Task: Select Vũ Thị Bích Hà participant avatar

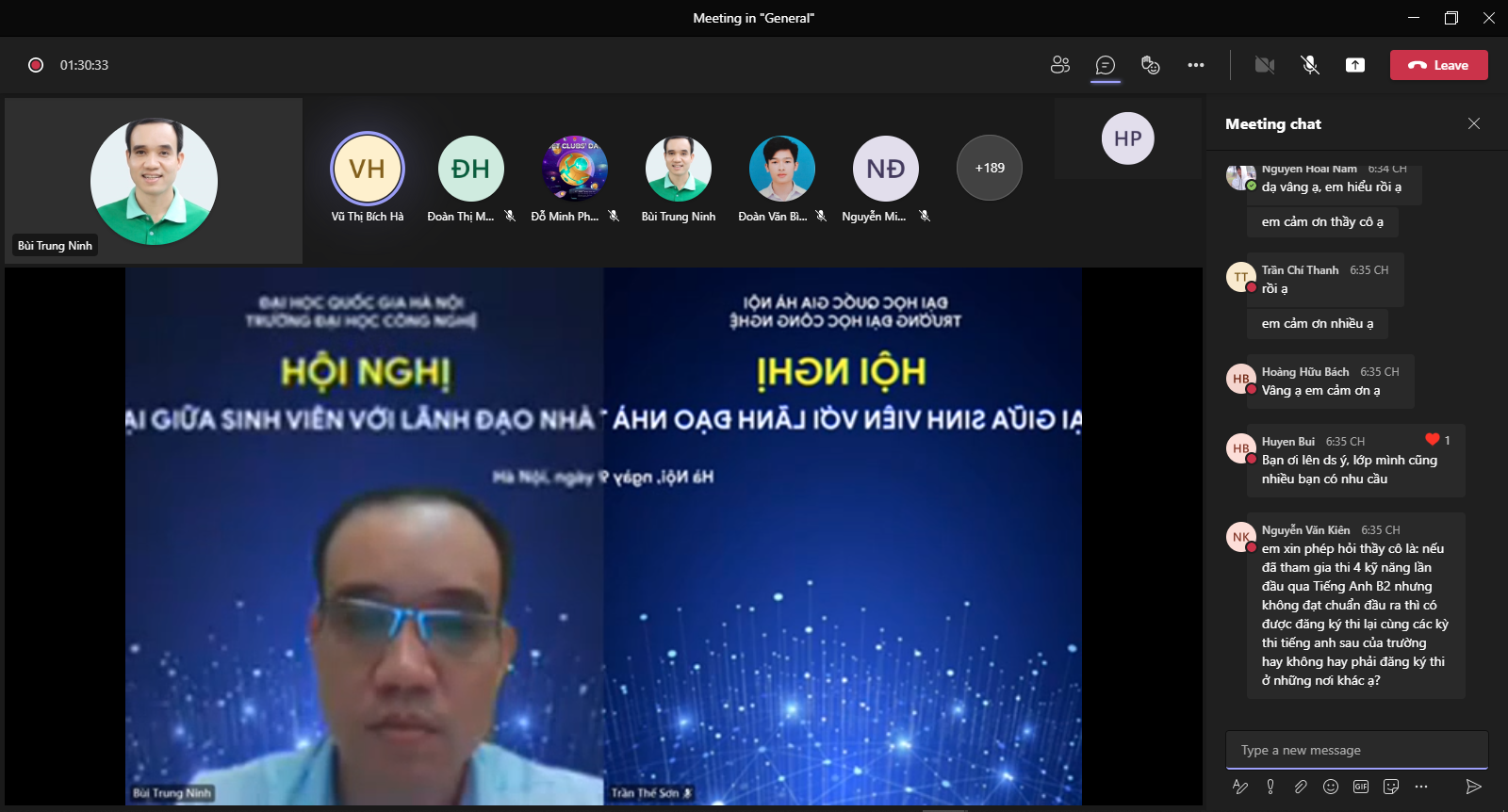Action: (x=368, y=169)
